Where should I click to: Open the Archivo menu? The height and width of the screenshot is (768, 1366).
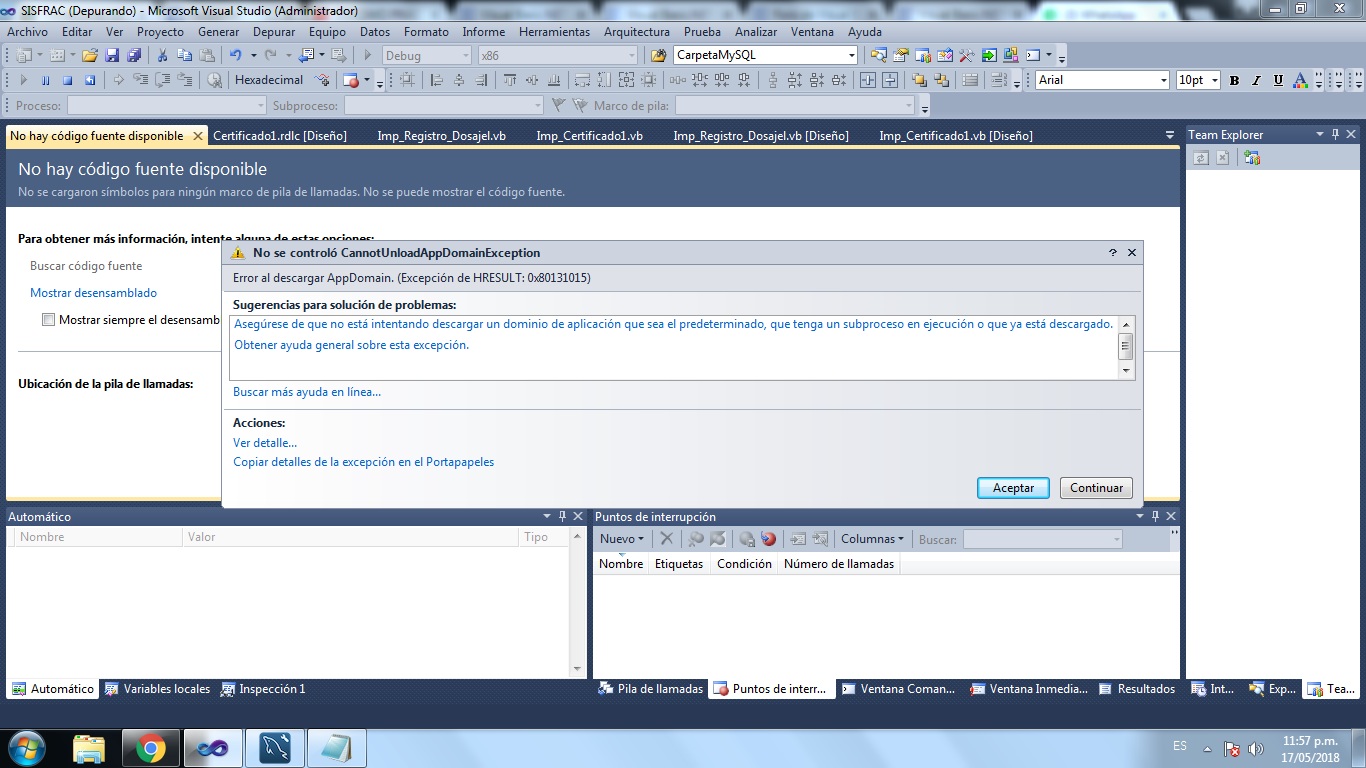(27, 32)
